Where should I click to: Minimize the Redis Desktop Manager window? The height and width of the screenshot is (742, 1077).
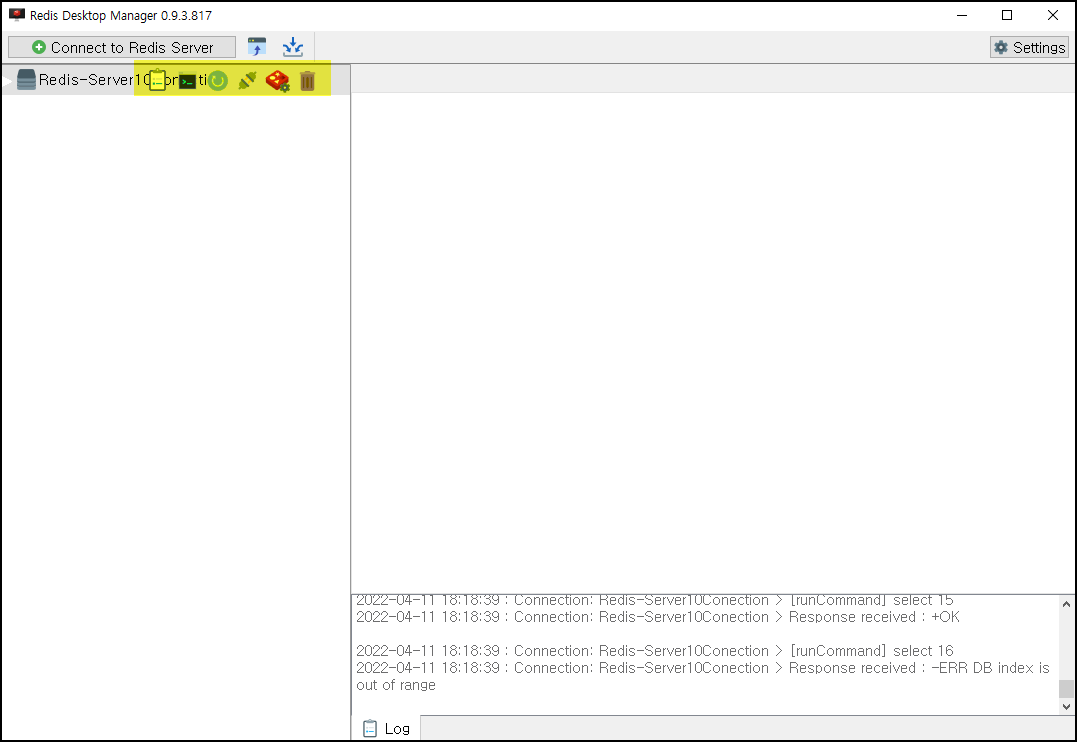click(962, 15)
